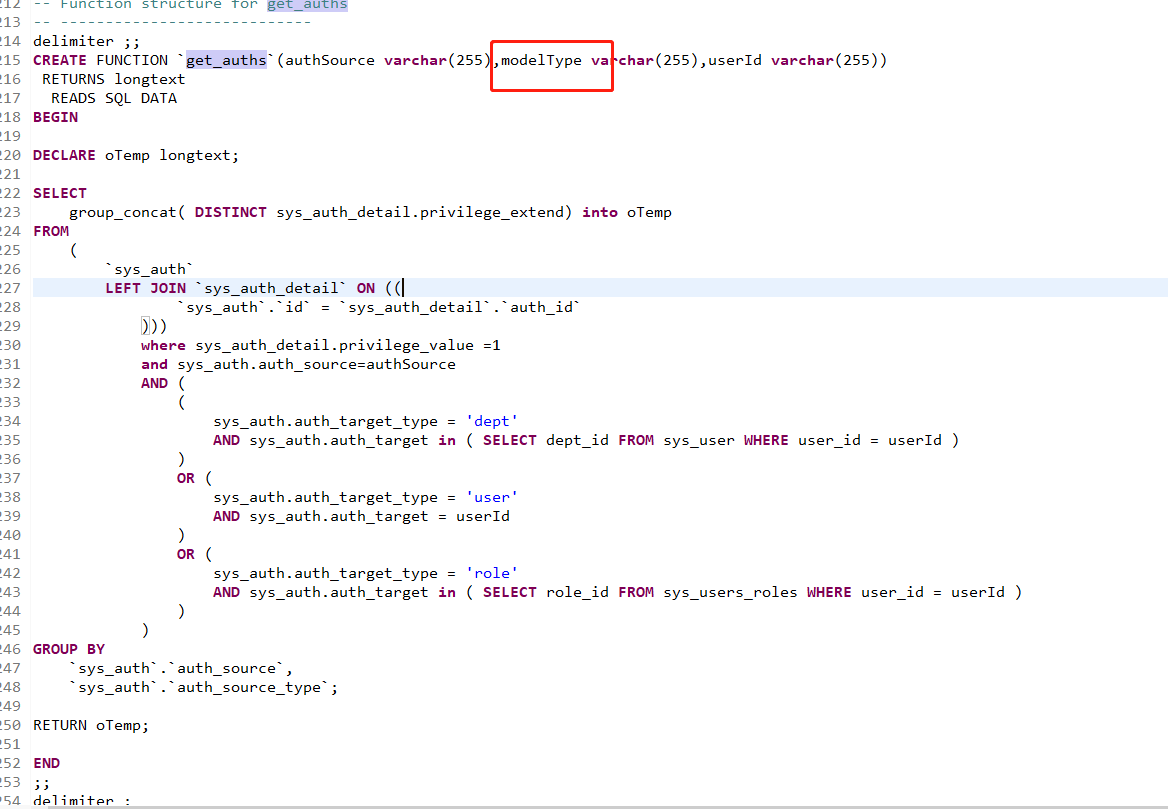Click 'into oTemp'
The width and height of the screenshot is (1168, 809).
pos(626,212)
